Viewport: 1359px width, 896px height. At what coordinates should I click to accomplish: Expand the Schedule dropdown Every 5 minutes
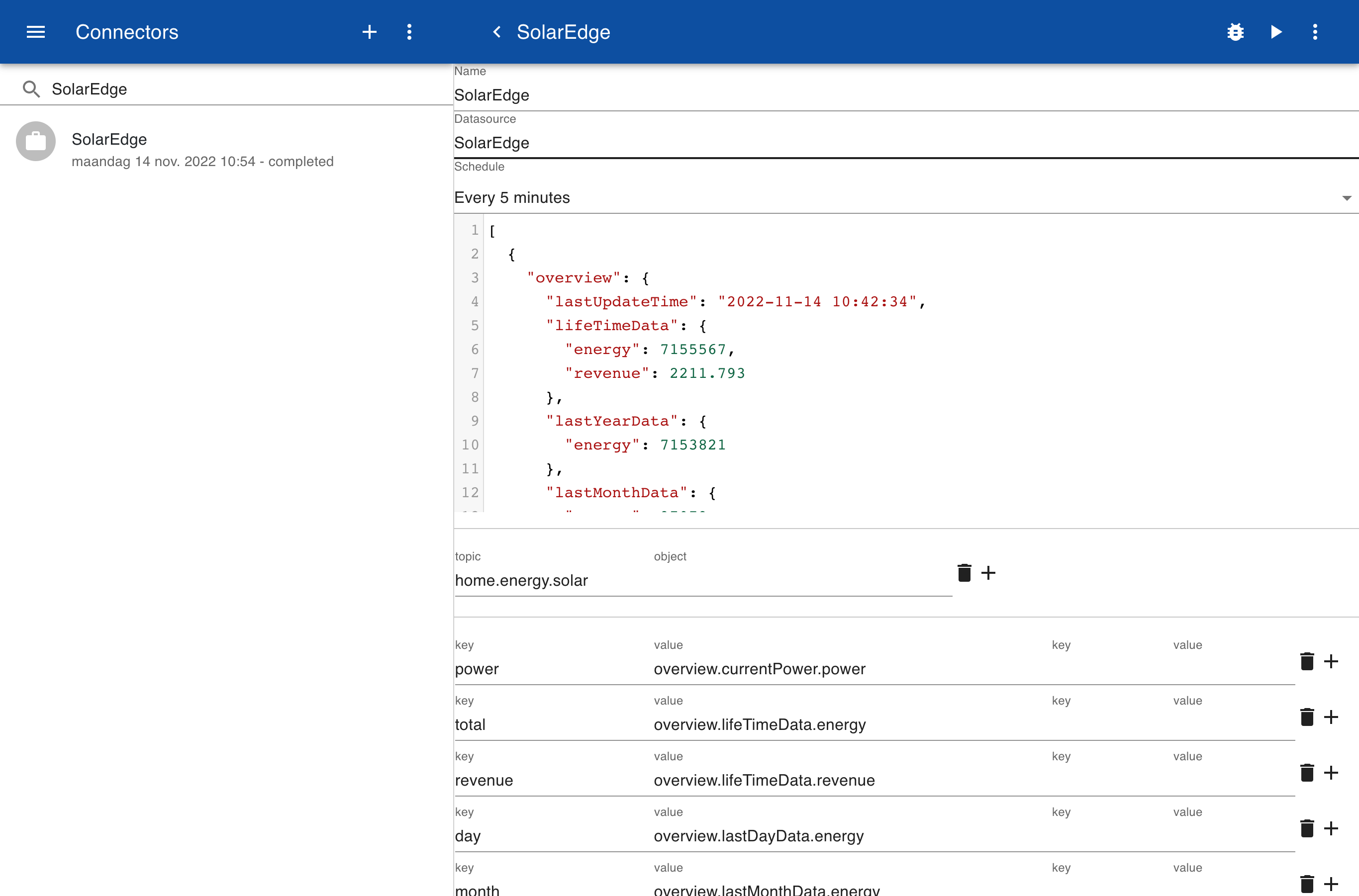(x=906, y=198)
